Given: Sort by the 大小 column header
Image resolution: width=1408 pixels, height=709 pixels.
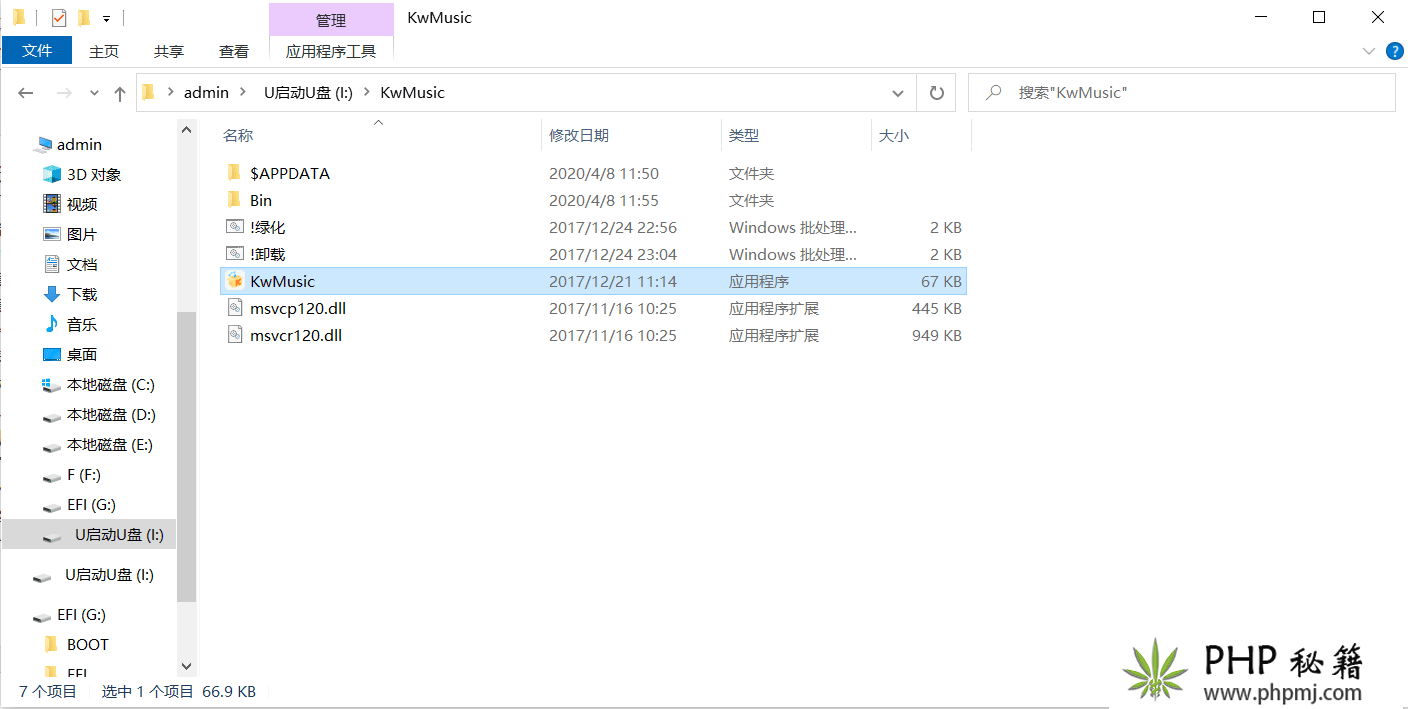Looking at the screenshot, I should click(894, 135).
